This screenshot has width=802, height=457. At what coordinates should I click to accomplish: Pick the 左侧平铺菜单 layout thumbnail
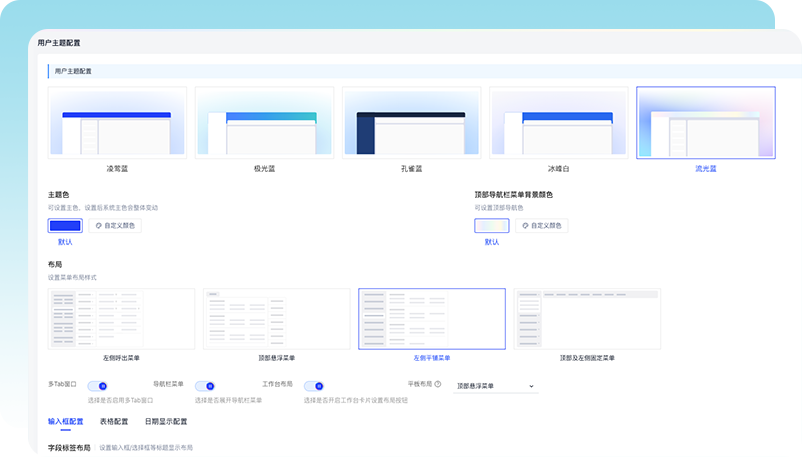point(432,319)
